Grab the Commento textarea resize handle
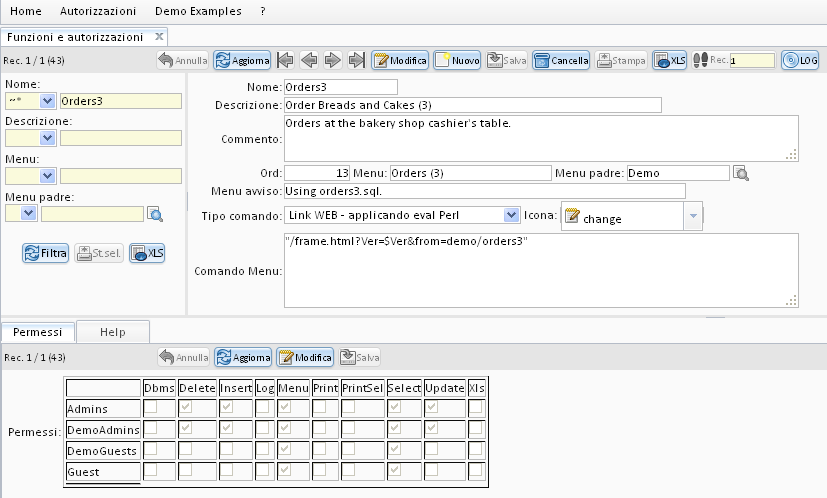The image size is (827, 498). [x=792, y=155]
